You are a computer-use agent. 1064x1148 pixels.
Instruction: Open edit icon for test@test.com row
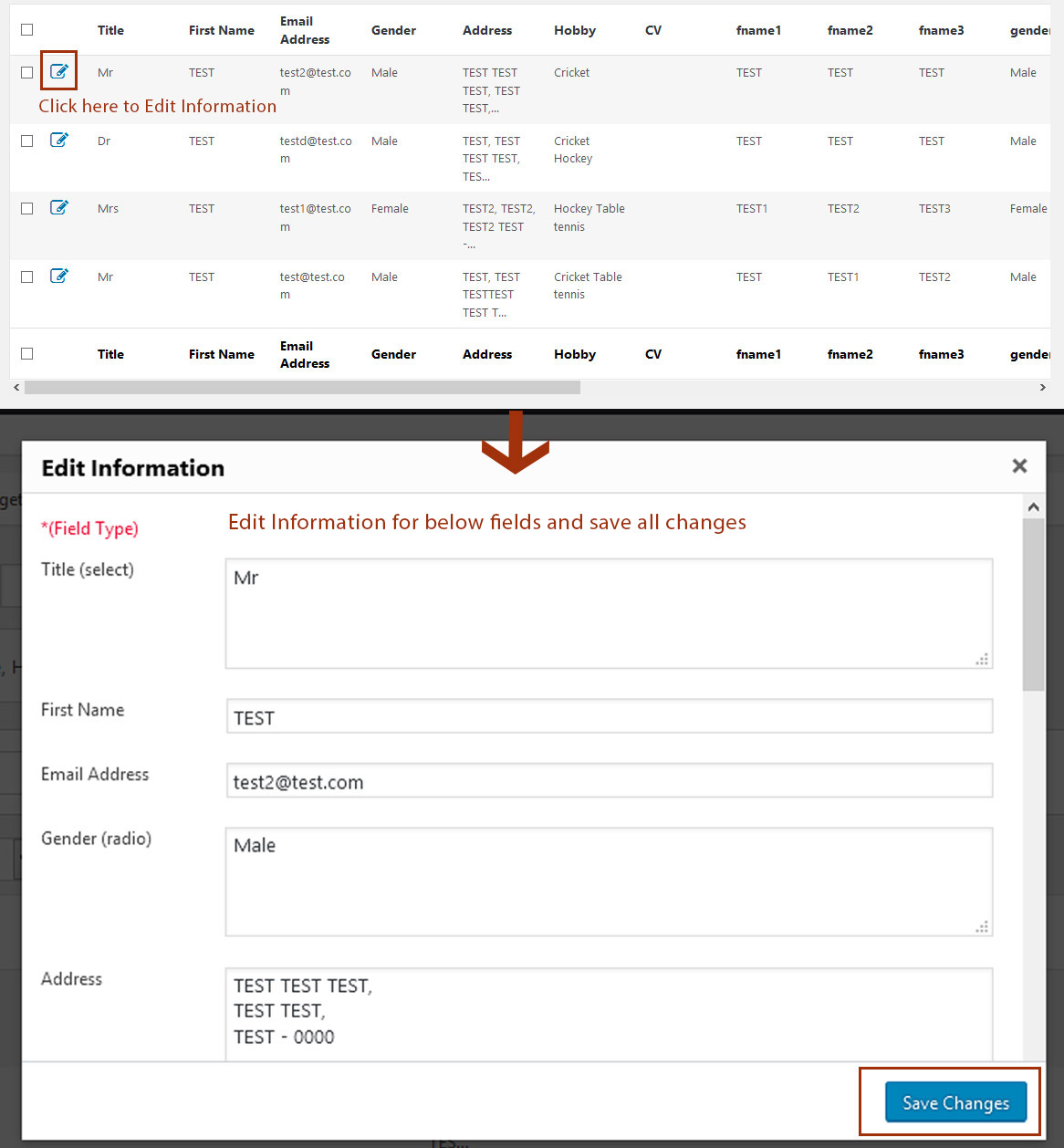click(59, 276)
